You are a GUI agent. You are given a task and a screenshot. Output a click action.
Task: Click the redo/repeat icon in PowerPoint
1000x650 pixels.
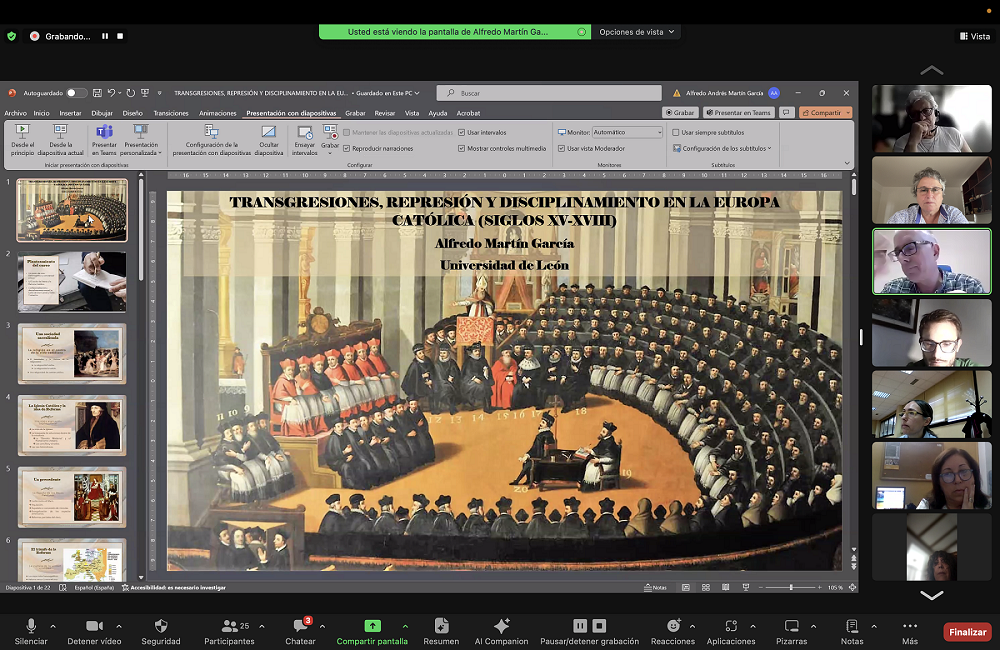click(x=131, y=93)
